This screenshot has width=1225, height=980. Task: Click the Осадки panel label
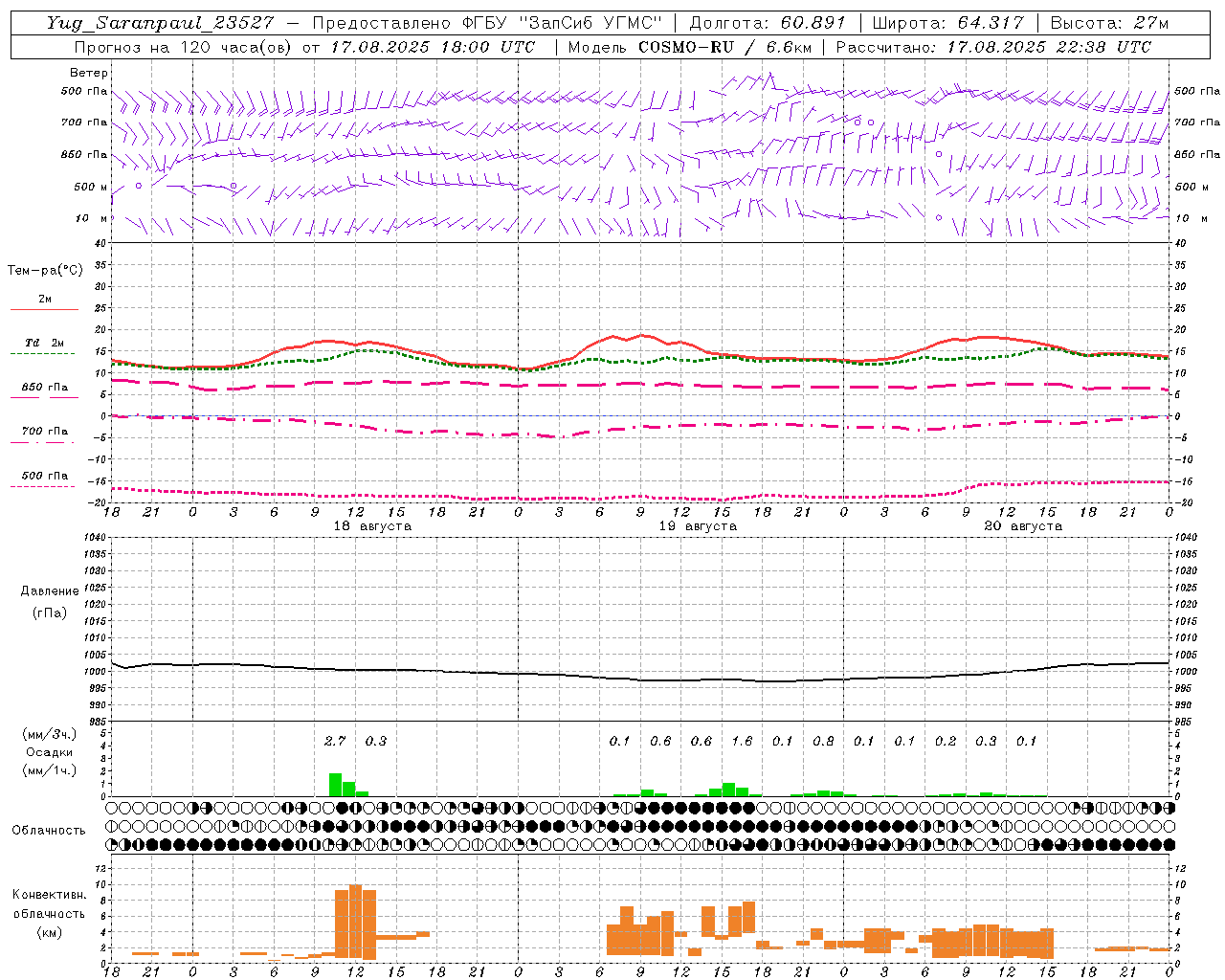(49, 752)
